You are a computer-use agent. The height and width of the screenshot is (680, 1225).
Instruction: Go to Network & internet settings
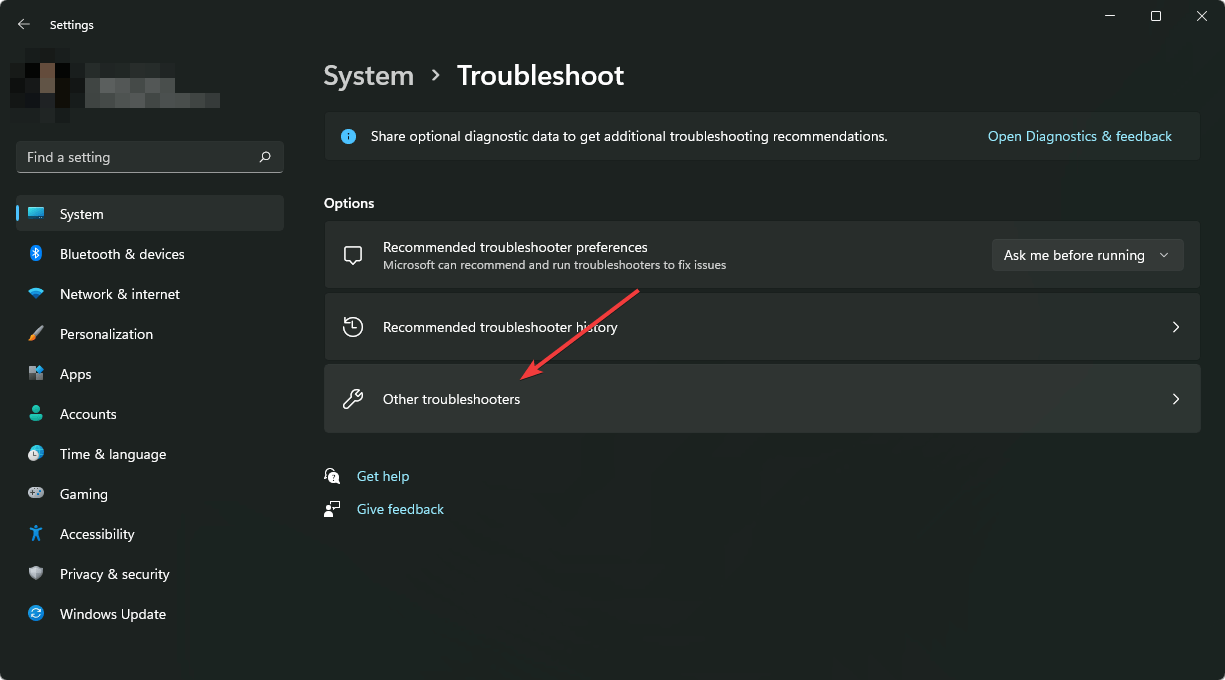150,294
